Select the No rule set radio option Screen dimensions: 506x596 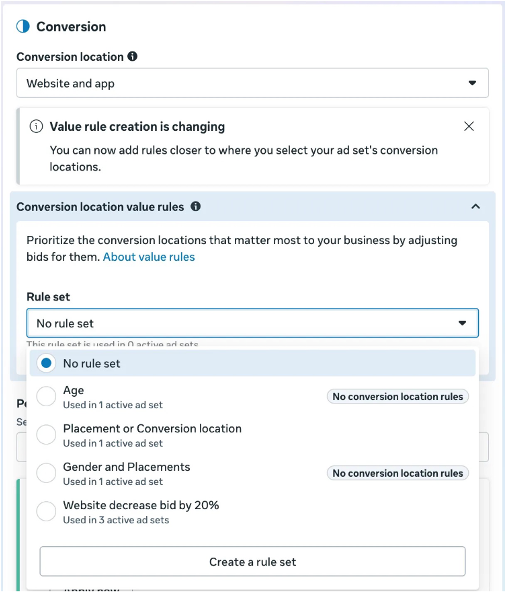46,363
